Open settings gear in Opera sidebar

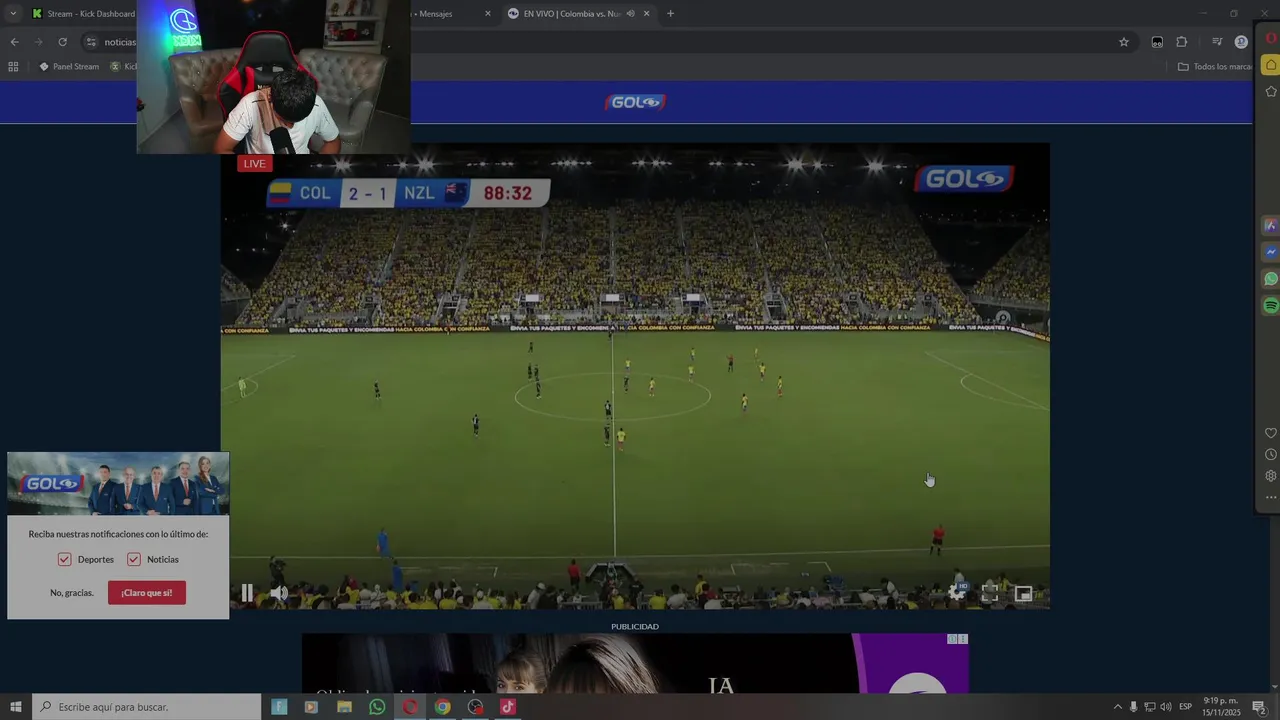point(1271,476)
